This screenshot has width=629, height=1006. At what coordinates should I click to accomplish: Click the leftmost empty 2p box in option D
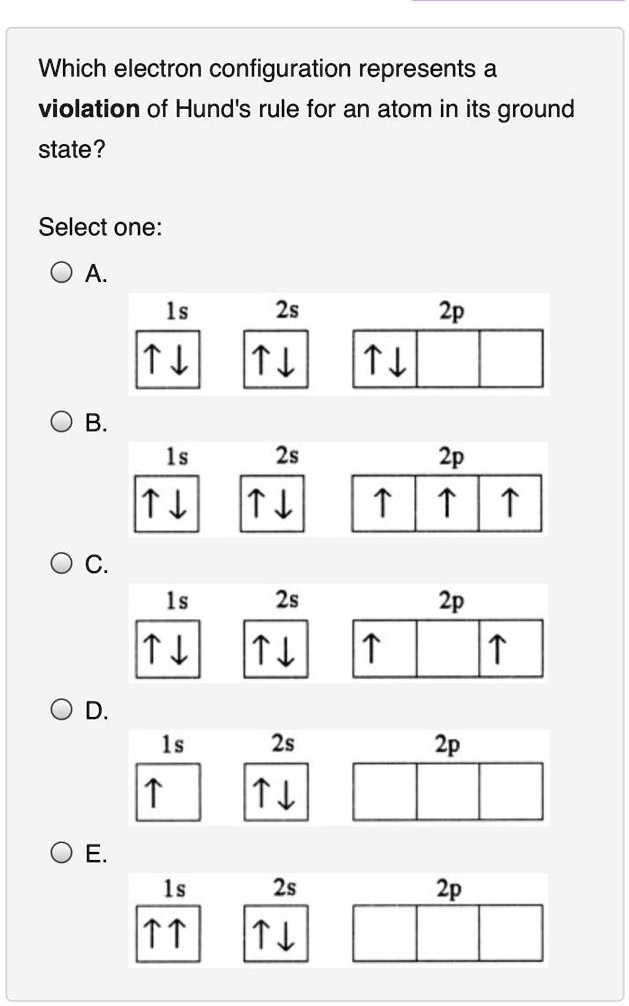click(385, 791)
